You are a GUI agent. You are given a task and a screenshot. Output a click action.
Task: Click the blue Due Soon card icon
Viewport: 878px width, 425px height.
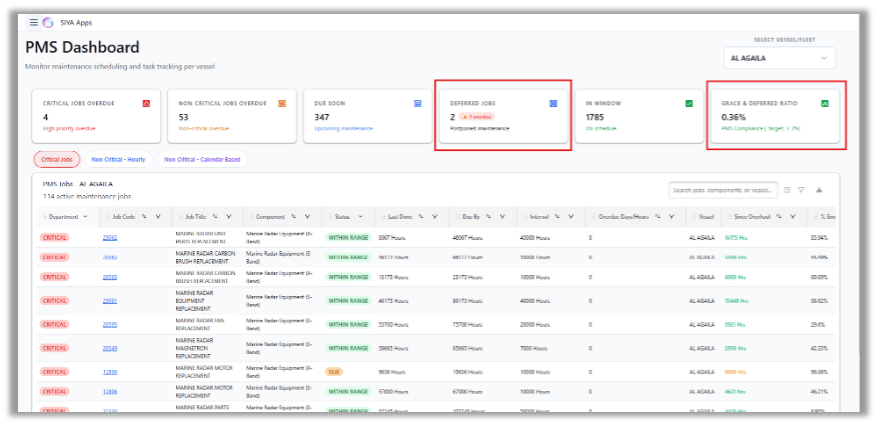coord(417,104)
